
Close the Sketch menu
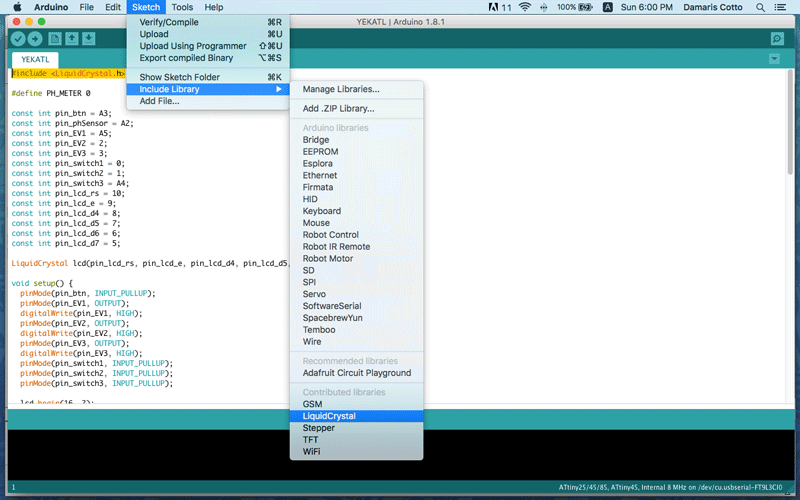(146, 7)
